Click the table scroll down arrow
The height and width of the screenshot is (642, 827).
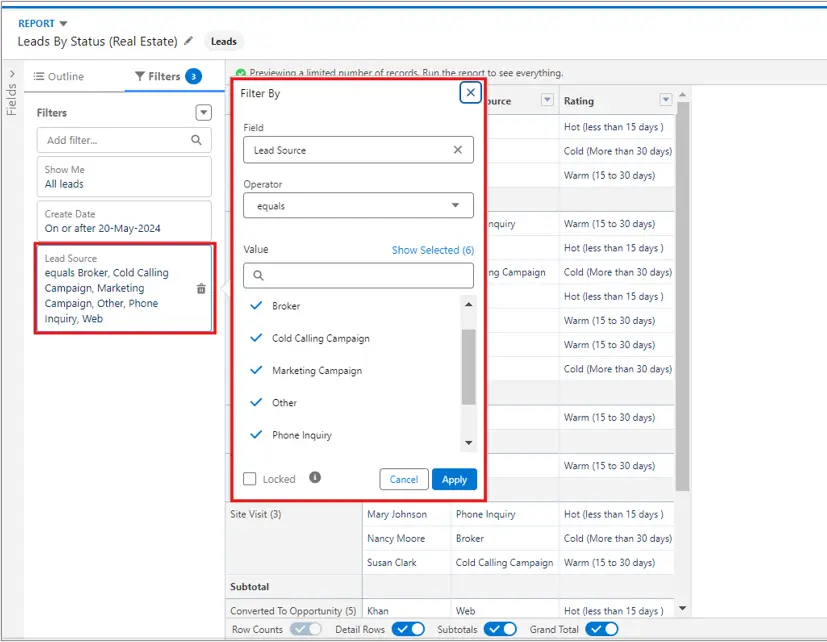tap(682, 608)
